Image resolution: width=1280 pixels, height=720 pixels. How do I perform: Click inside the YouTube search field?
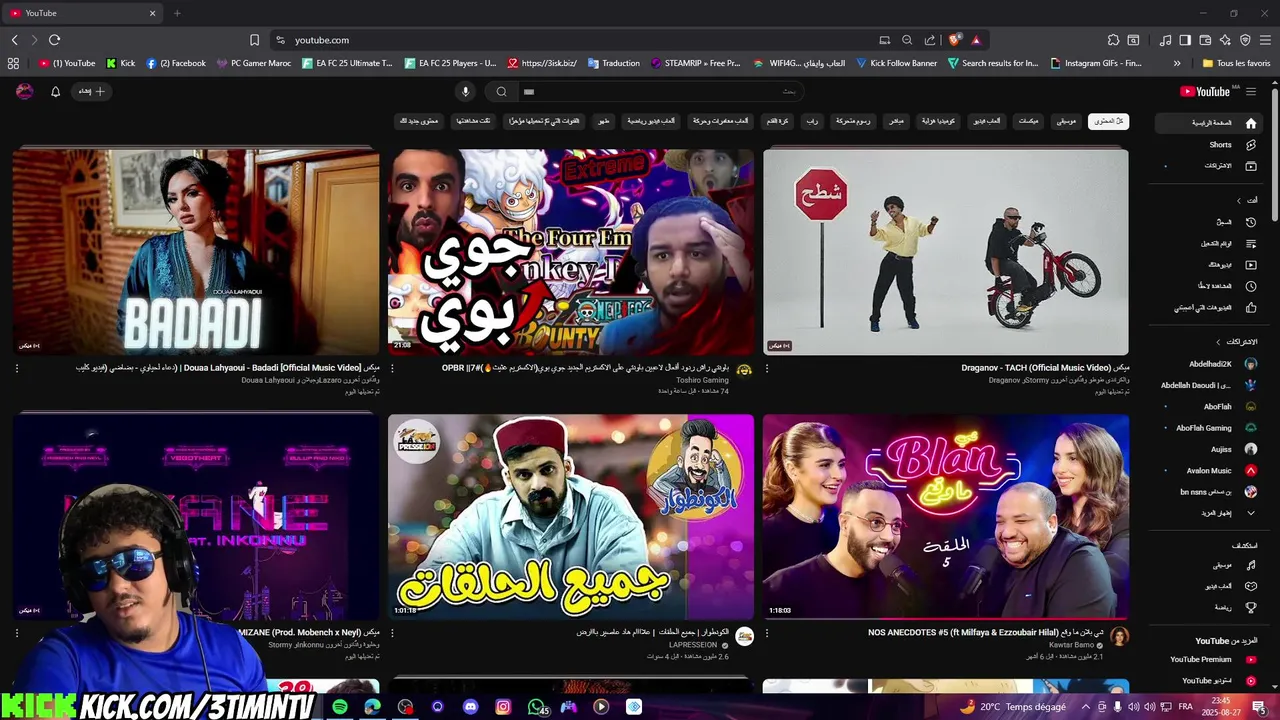[x=660, y=91]
